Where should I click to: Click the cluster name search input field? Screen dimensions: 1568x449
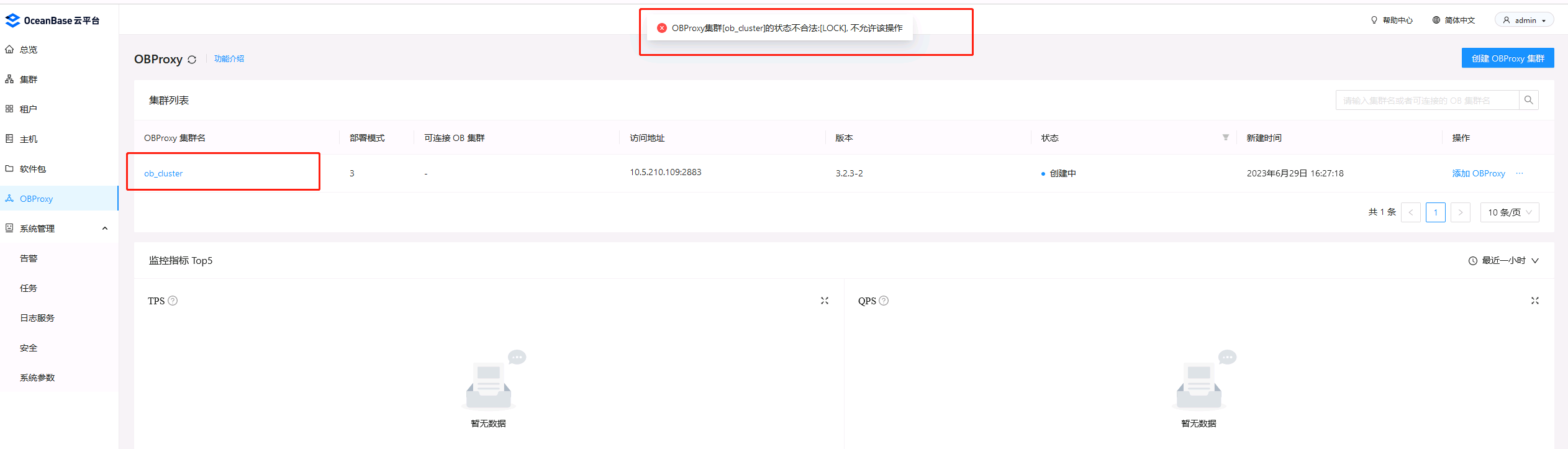tap(1428, 100)
